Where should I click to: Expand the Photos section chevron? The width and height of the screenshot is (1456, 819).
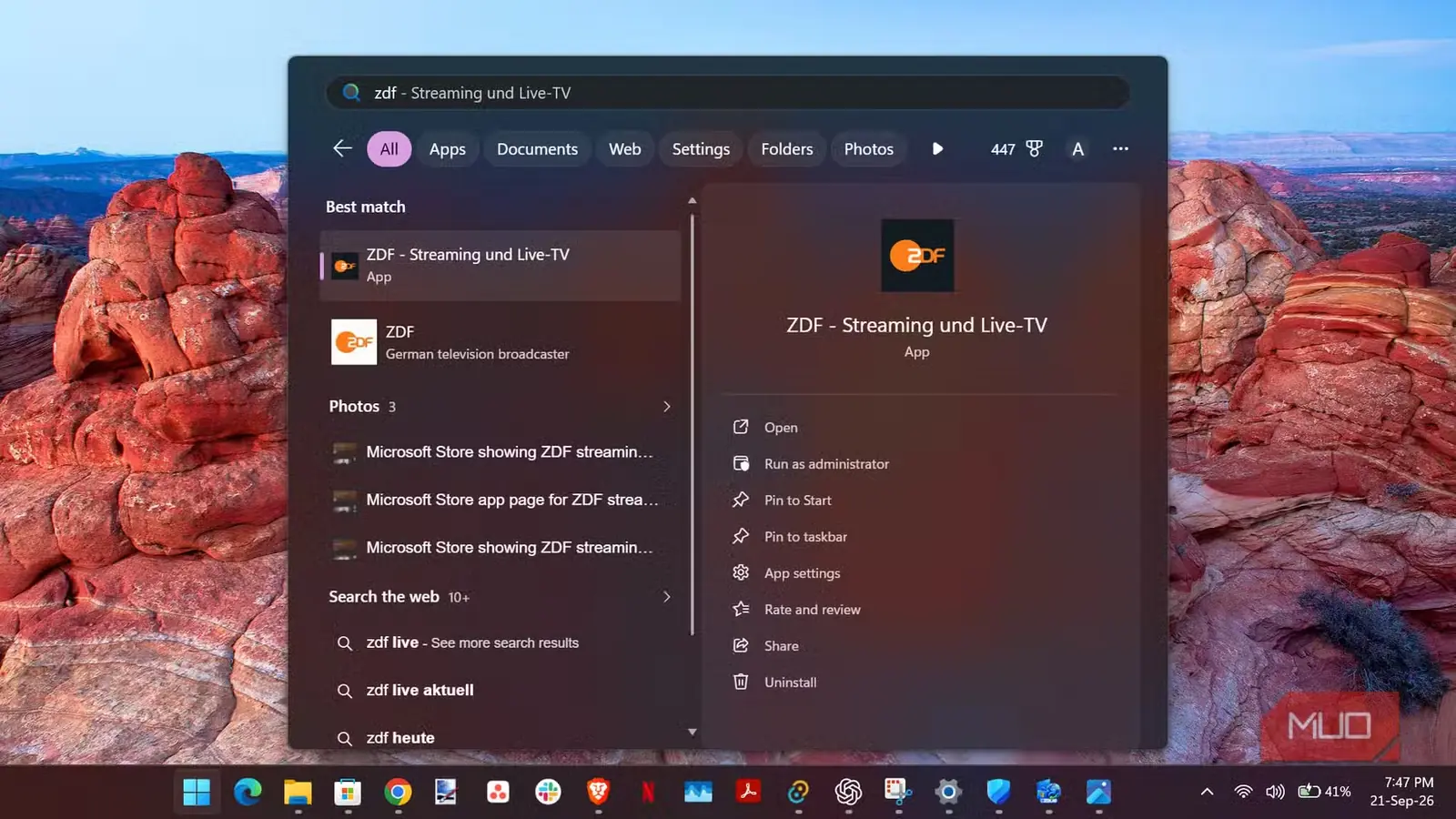coord(667,407)
